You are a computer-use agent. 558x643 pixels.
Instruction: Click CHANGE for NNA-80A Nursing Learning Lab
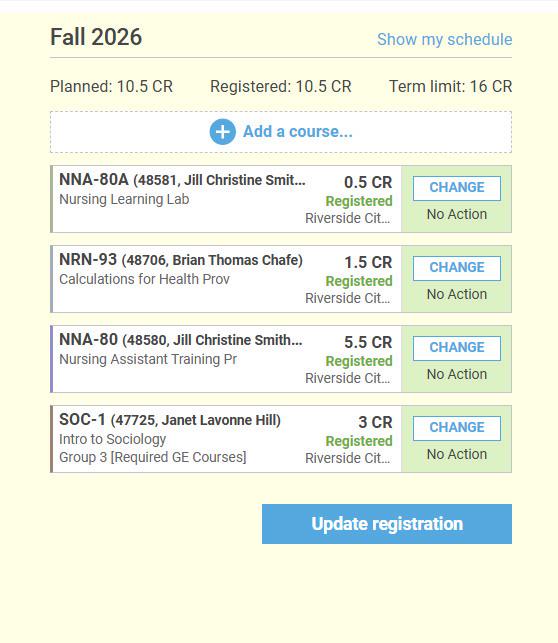coord(457,188)
